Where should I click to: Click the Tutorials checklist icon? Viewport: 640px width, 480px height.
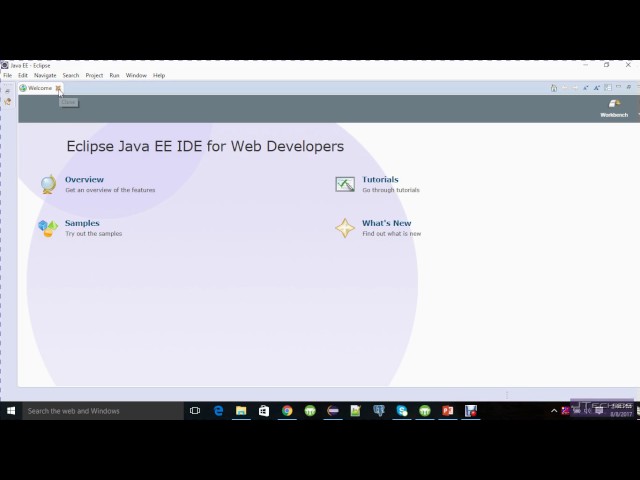click(345, 184)
